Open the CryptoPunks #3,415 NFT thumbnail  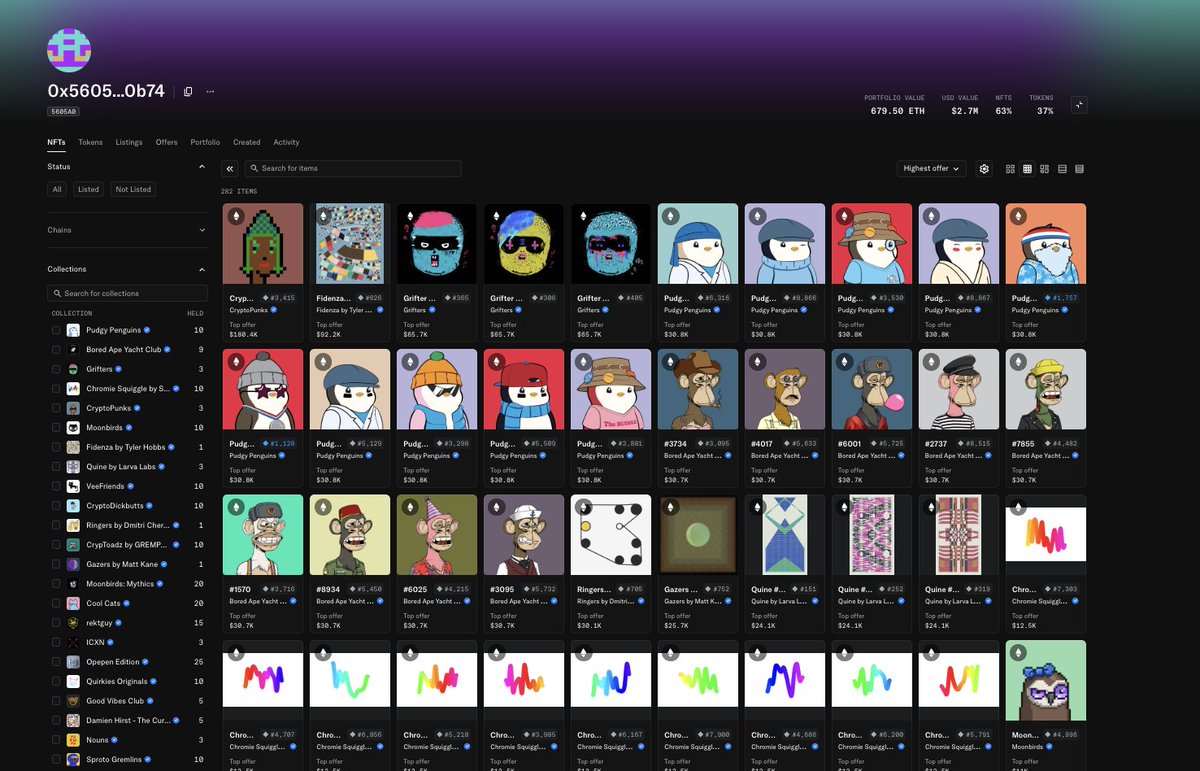point(263,243)
